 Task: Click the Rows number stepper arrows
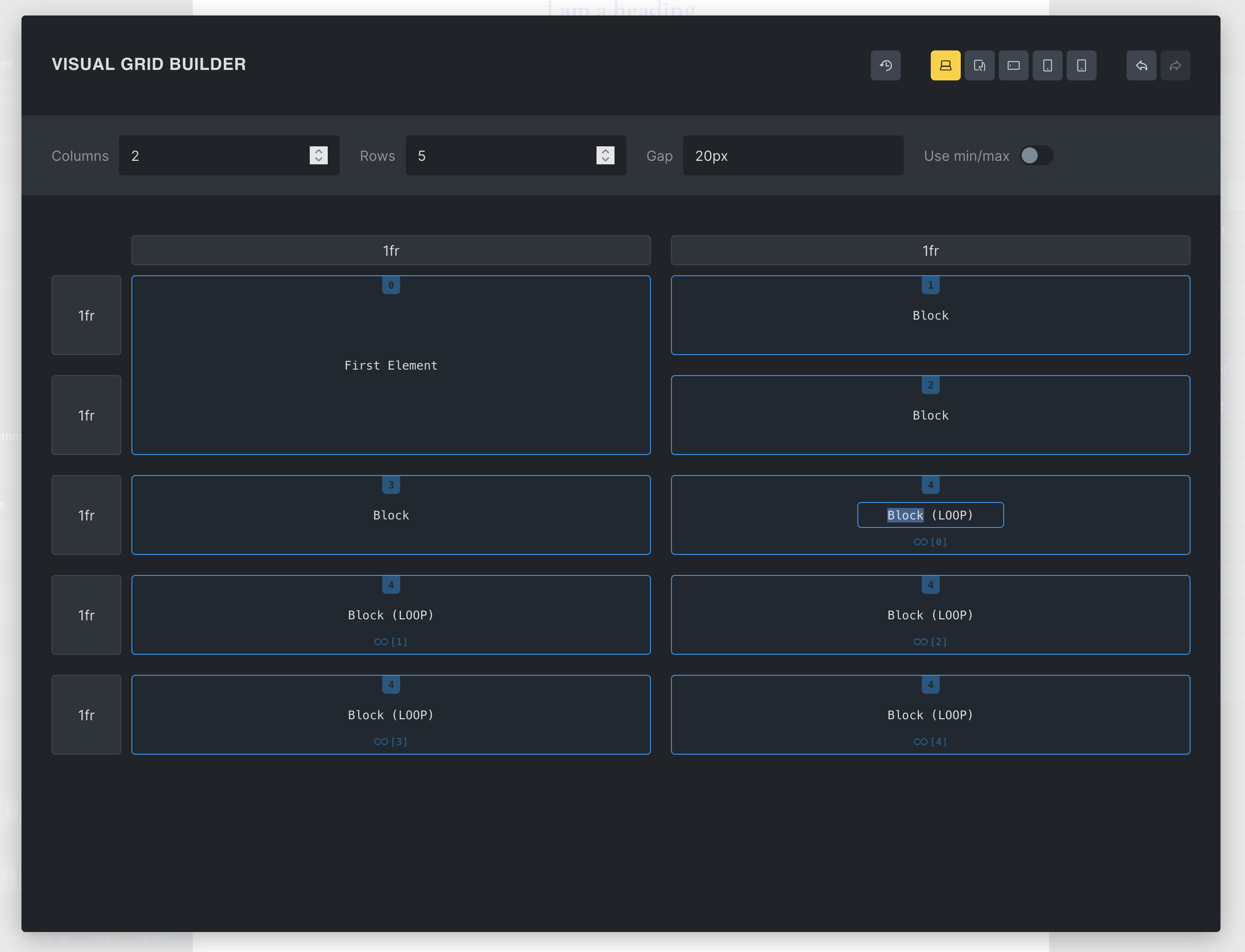(x=605, y=155)
